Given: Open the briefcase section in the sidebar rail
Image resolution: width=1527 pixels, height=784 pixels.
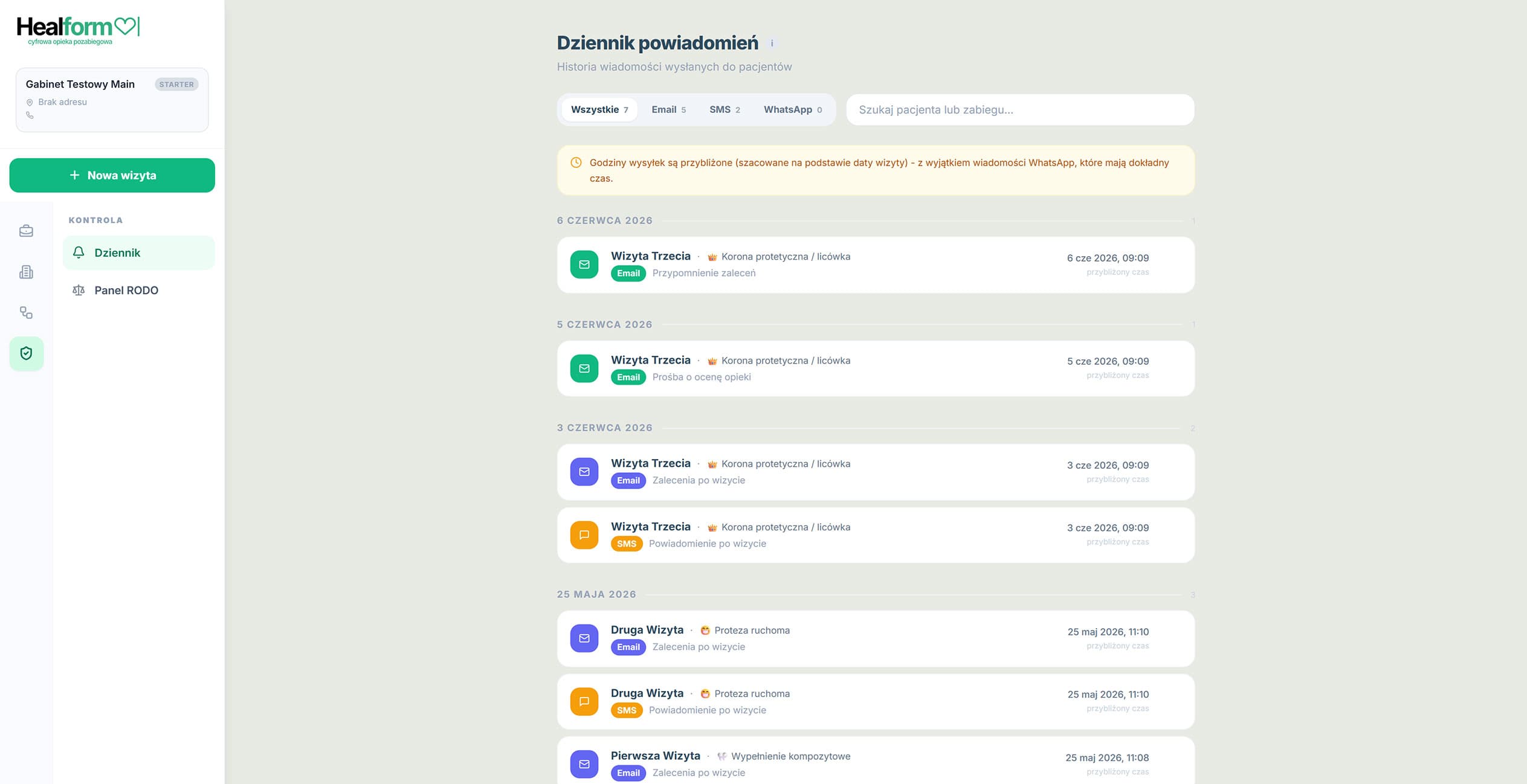Looking at the screenshot, I should tap(26, 231).
